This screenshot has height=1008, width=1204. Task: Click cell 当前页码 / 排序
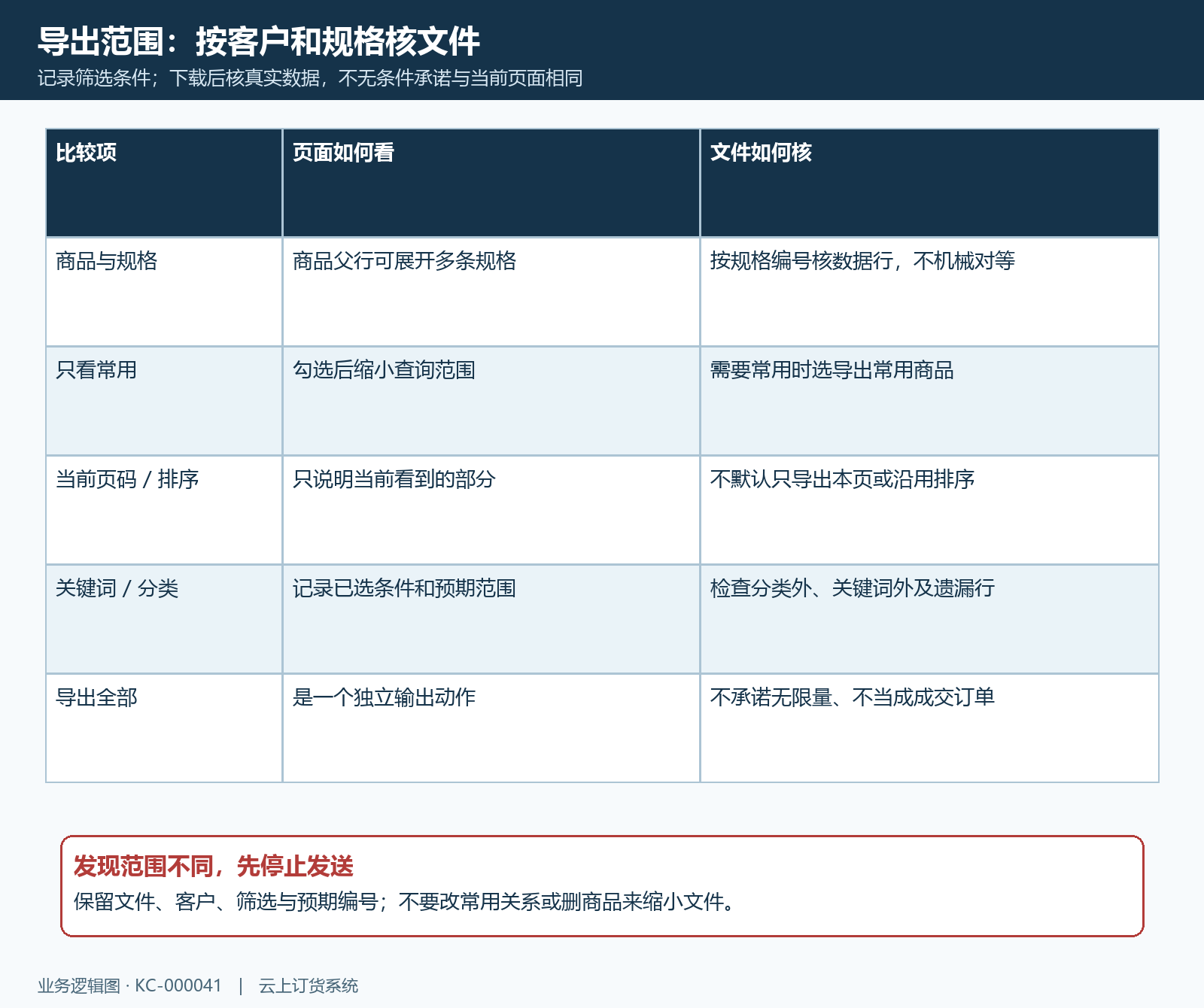pyautogui.click(x=164, y=510)
